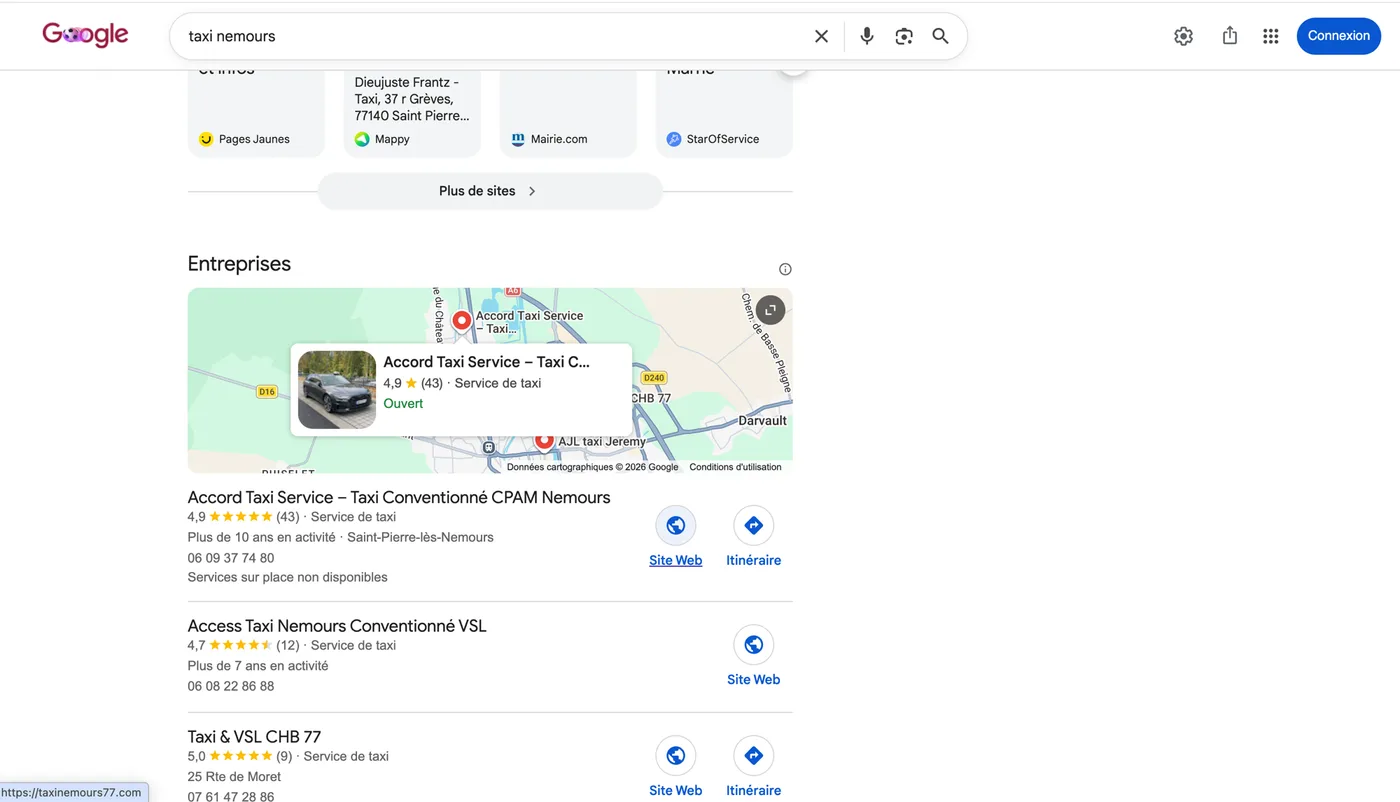Click Accord Taxi Site Web globe icon
The height and width of the screenshot is (802, 1400).
(x=676, y=525)
